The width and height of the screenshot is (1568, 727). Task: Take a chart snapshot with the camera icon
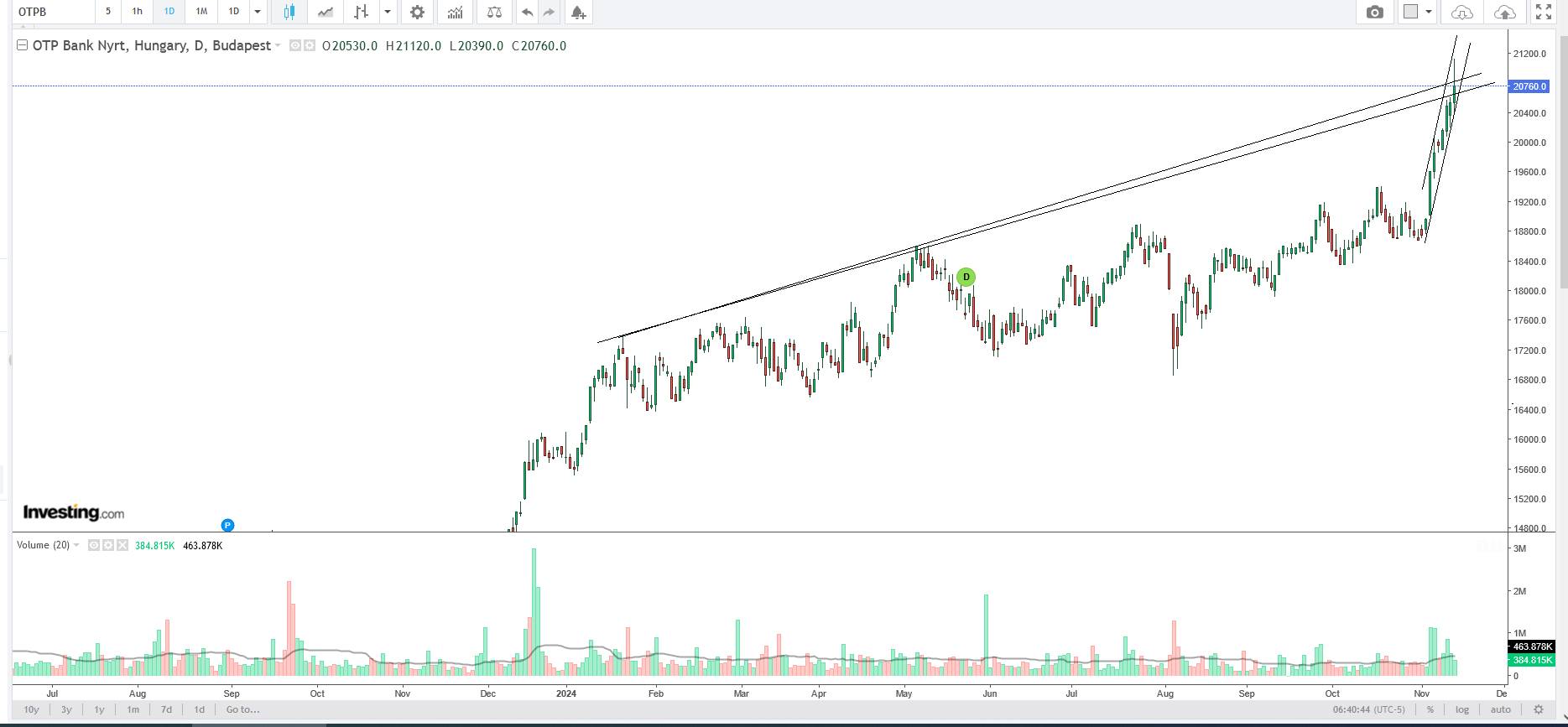tap(1374, 12)
